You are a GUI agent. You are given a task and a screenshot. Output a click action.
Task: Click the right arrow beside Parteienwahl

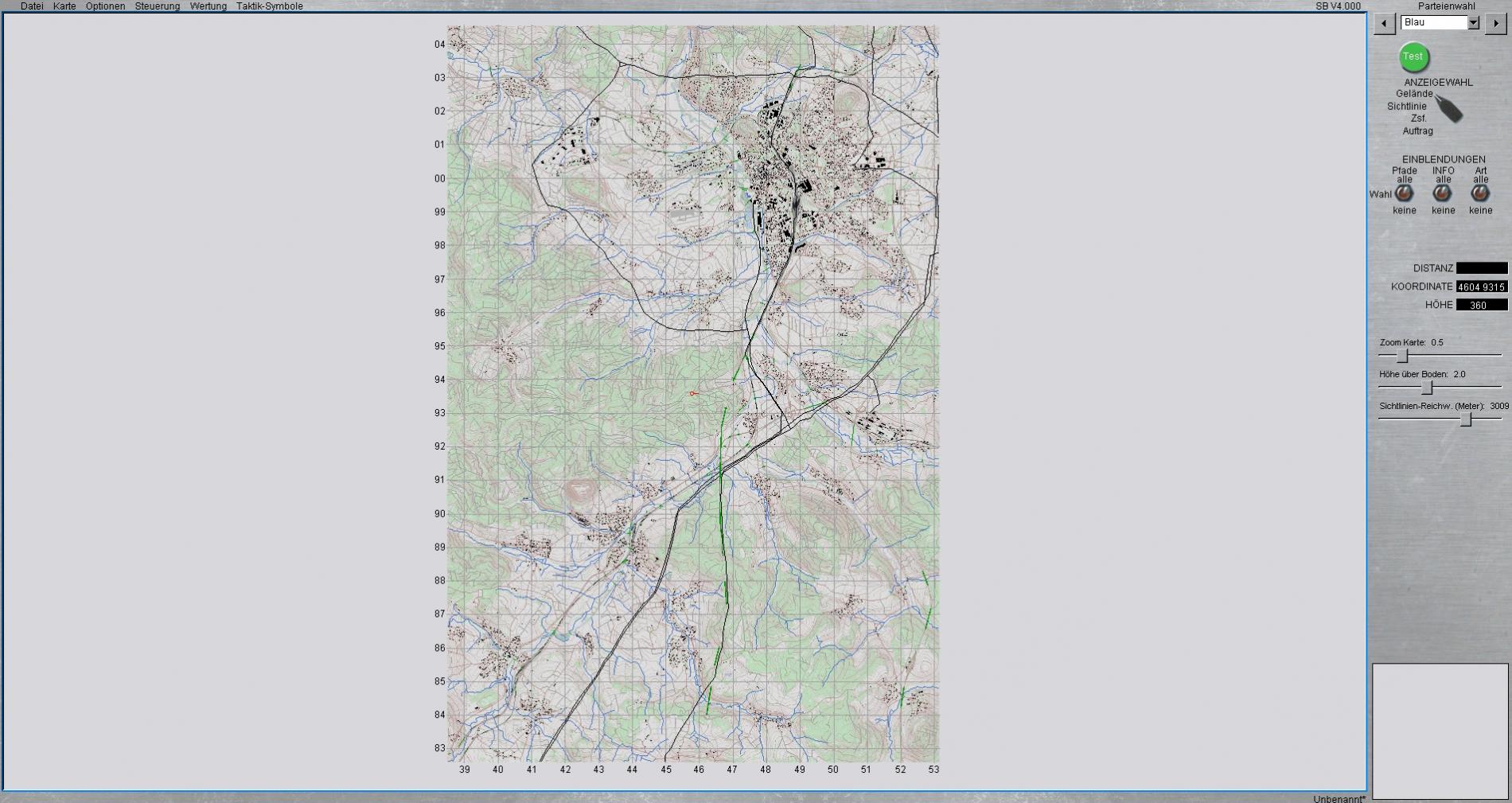[x=1496, y=24]
